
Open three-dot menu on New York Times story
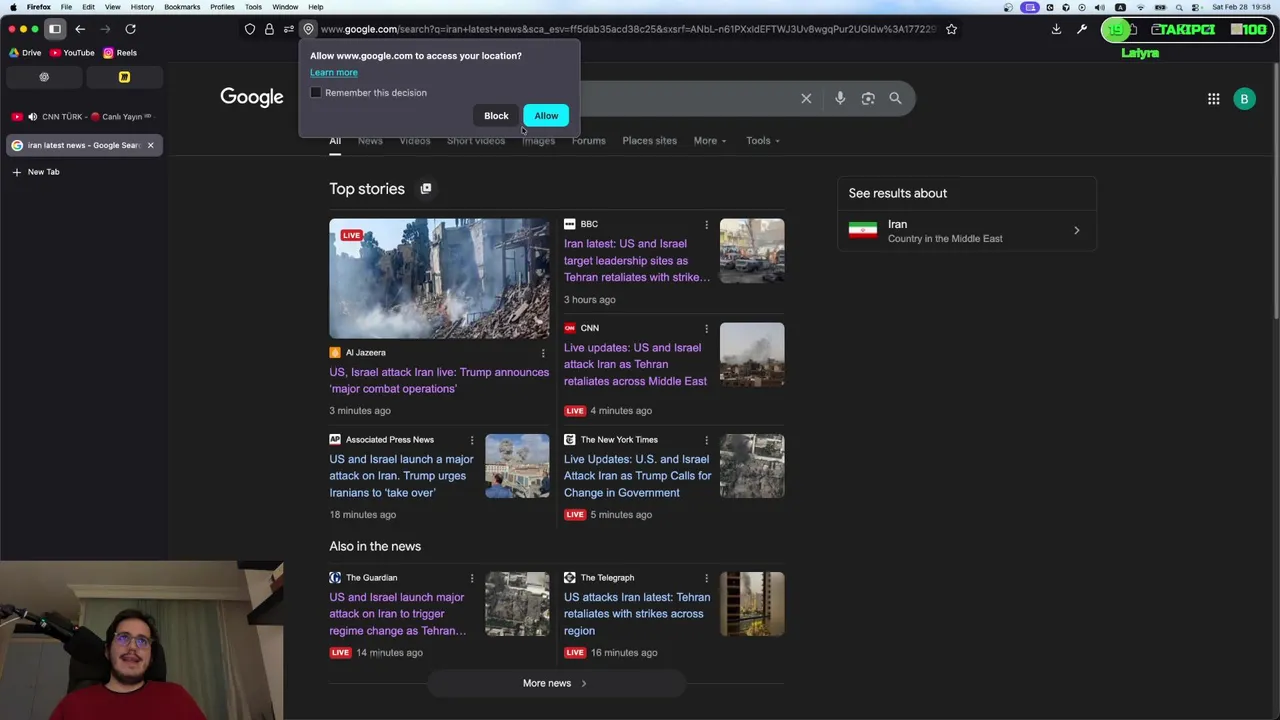706,440
